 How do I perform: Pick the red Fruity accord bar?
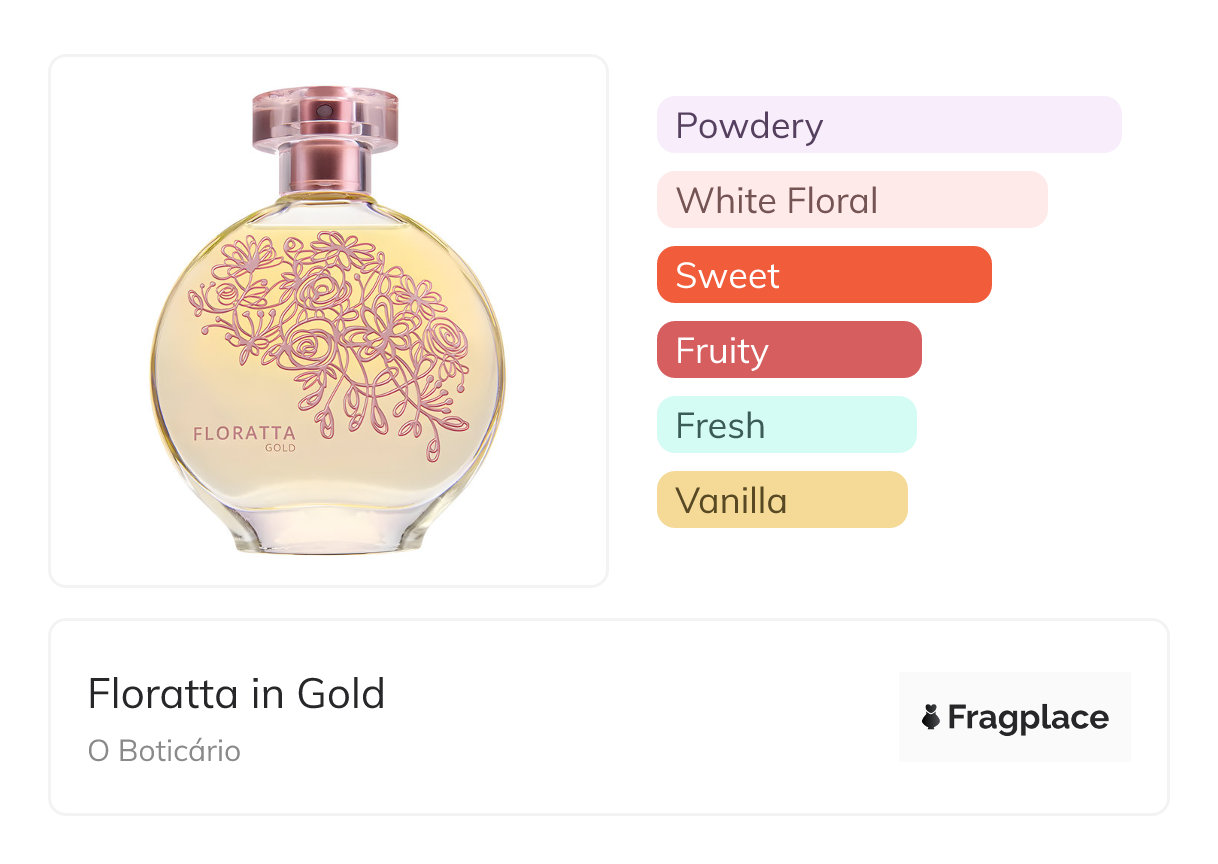pyautogui.click(x=788, y=350)
